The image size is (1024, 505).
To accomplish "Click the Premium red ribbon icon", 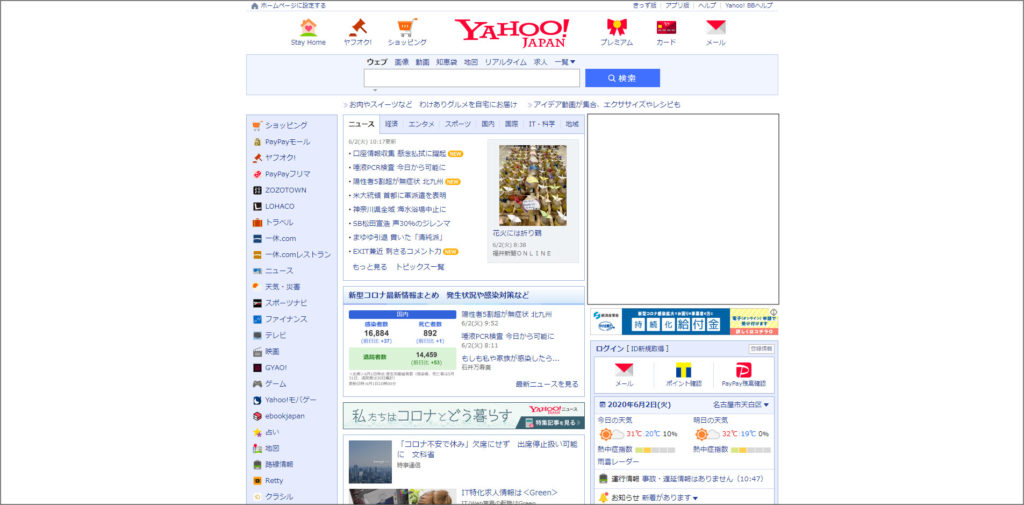I will pyautogui.click(x=616, y=27).
